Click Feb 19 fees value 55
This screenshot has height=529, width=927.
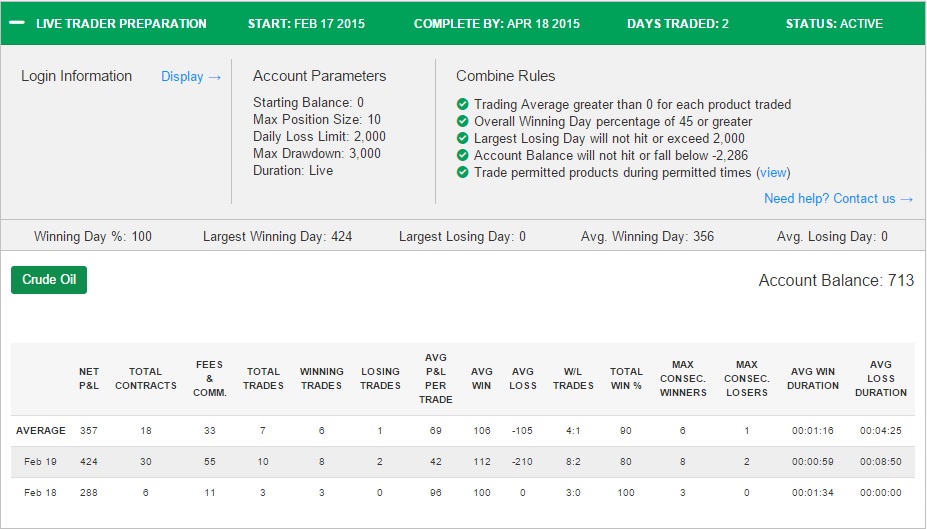coord(210,462)
